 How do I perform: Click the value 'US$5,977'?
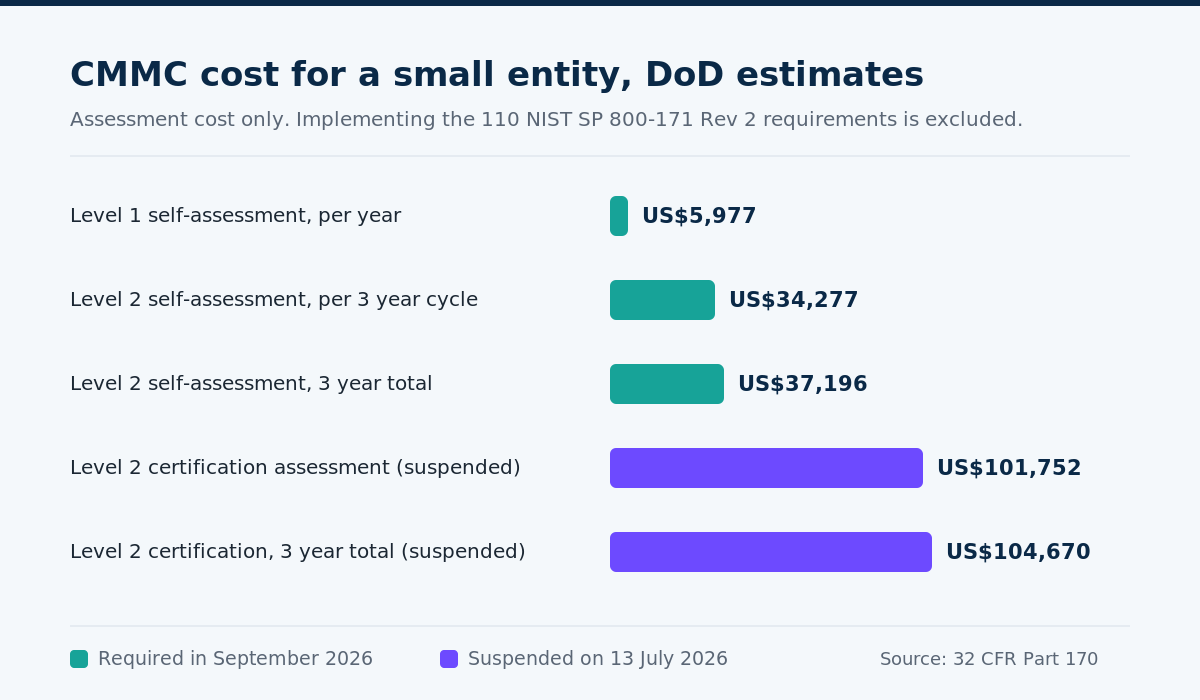699,216
